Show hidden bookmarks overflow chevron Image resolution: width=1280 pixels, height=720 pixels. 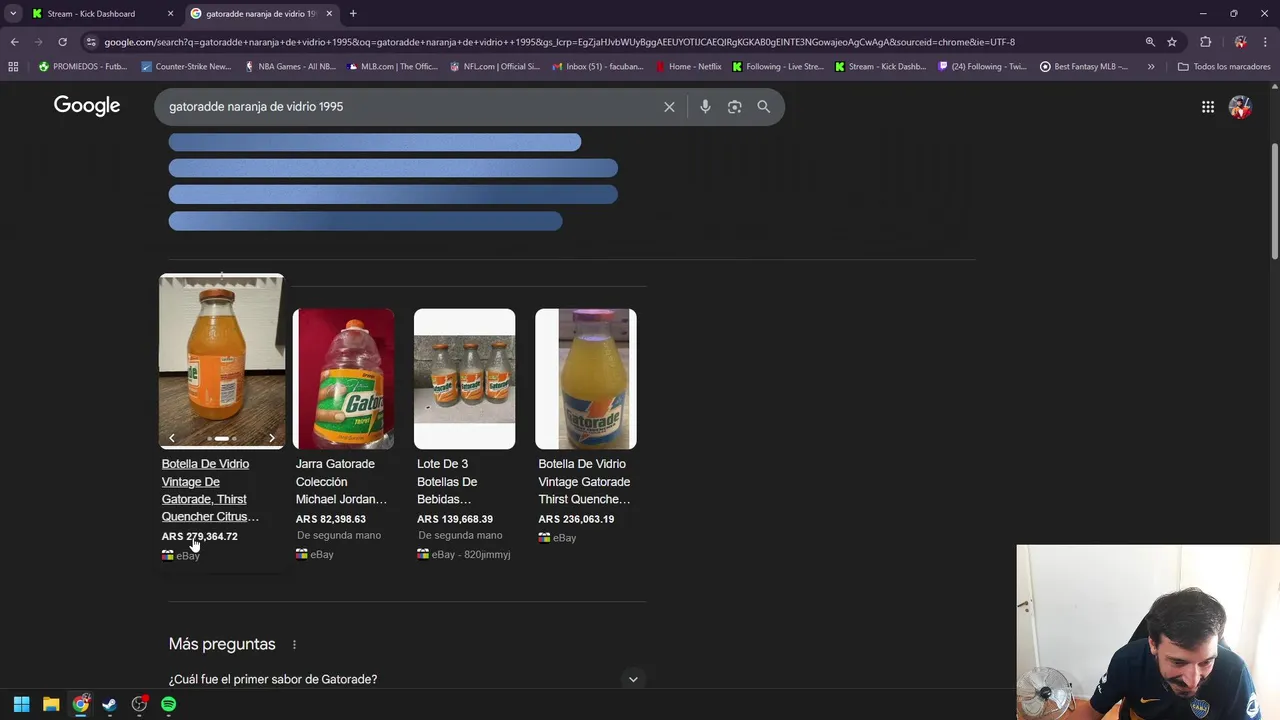(x=1151, y=67)
